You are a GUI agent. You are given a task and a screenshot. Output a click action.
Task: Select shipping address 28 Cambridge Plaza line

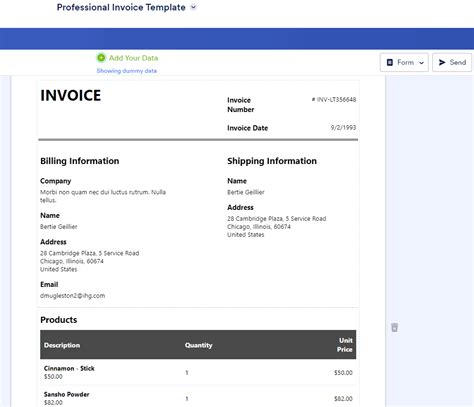pyautogui.click(x=277, y=219)
